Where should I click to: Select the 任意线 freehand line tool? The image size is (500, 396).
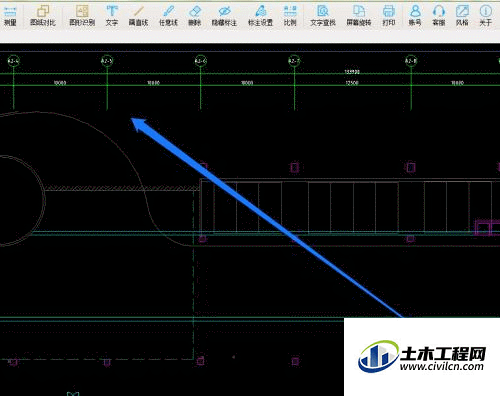[168, 16]
